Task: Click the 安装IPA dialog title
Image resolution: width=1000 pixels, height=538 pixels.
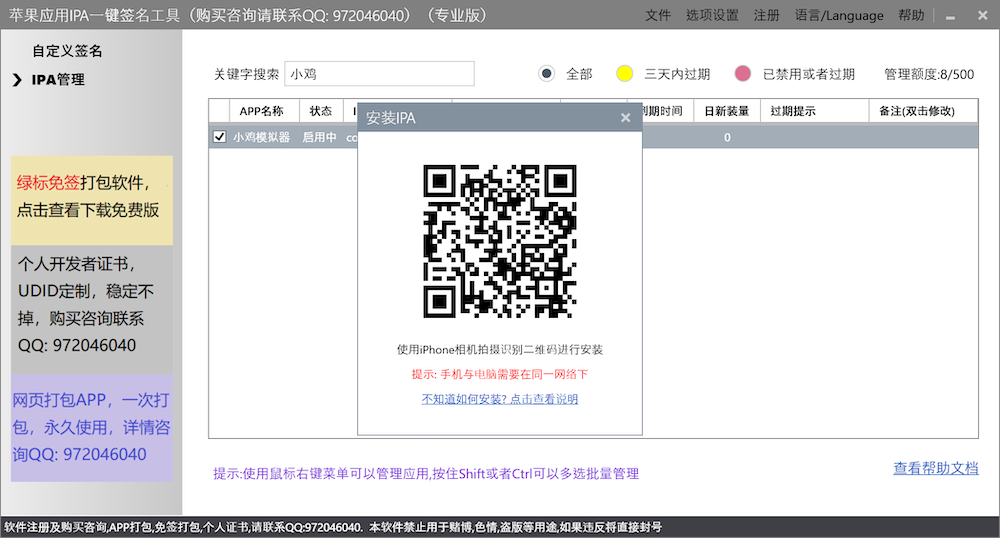Action: (x=390, y=118)
